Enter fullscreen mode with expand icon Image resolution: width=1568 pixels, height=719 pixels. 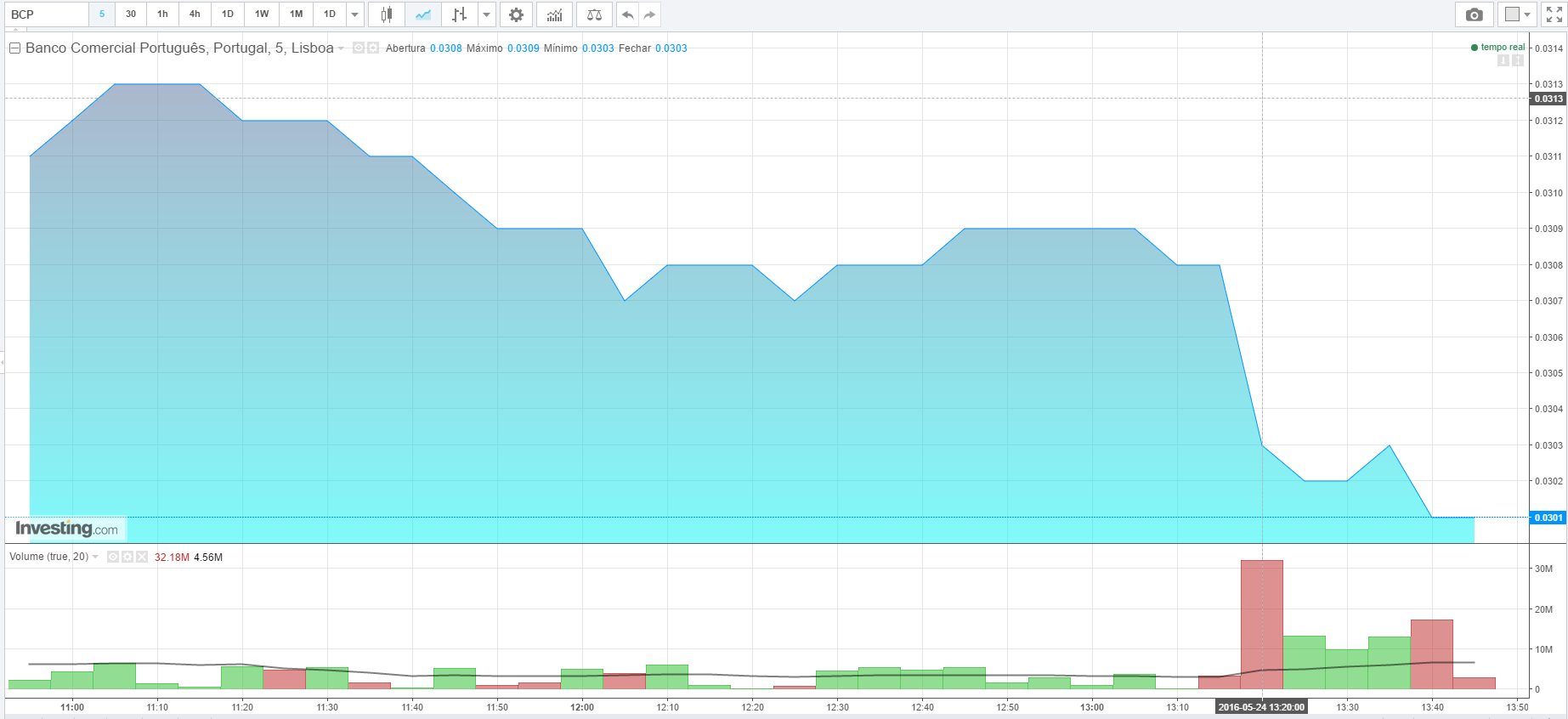coord(1554,14)
